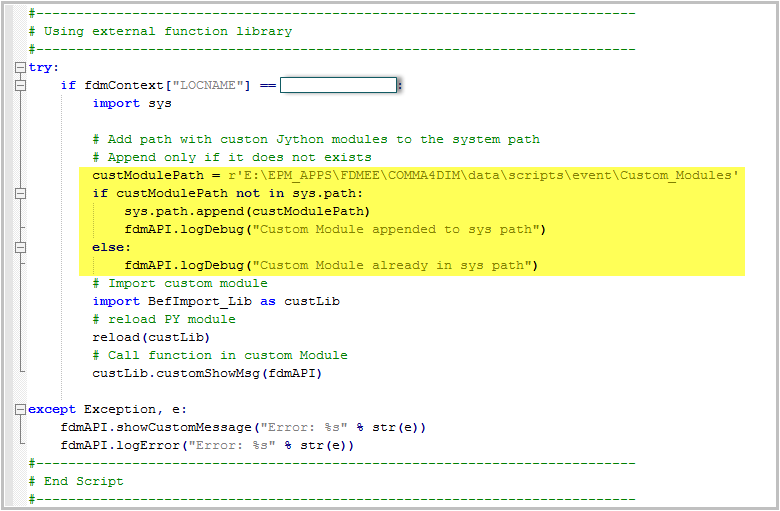Click logDebug 'Custom Module already in sys path'
Screen dimensions: 780x511
coord(331,265)
